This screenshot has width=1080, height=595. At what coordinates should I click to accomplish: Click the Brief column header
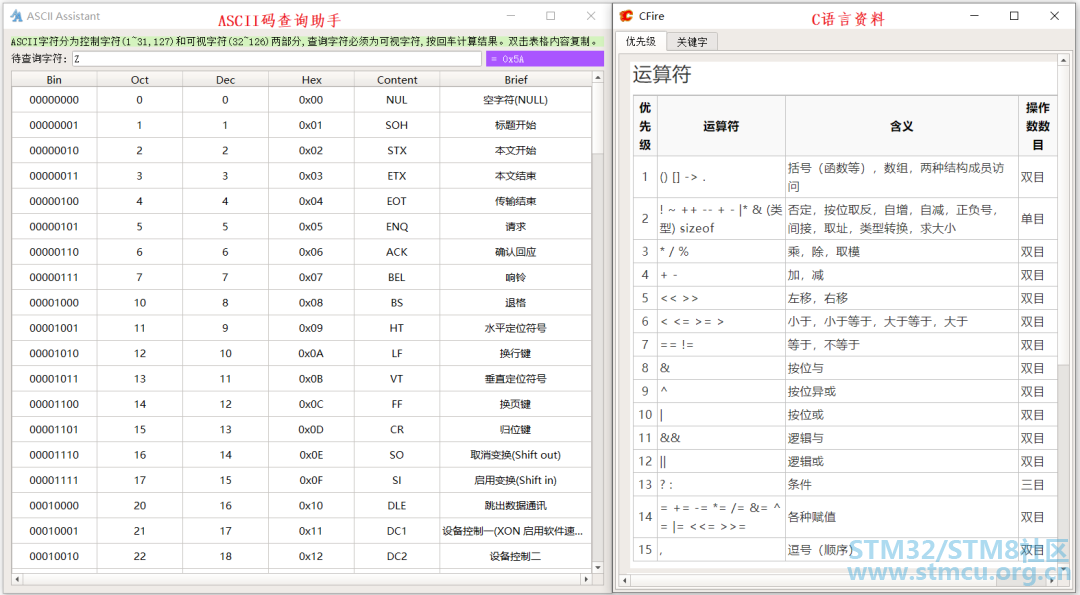(x=516, y=80)
